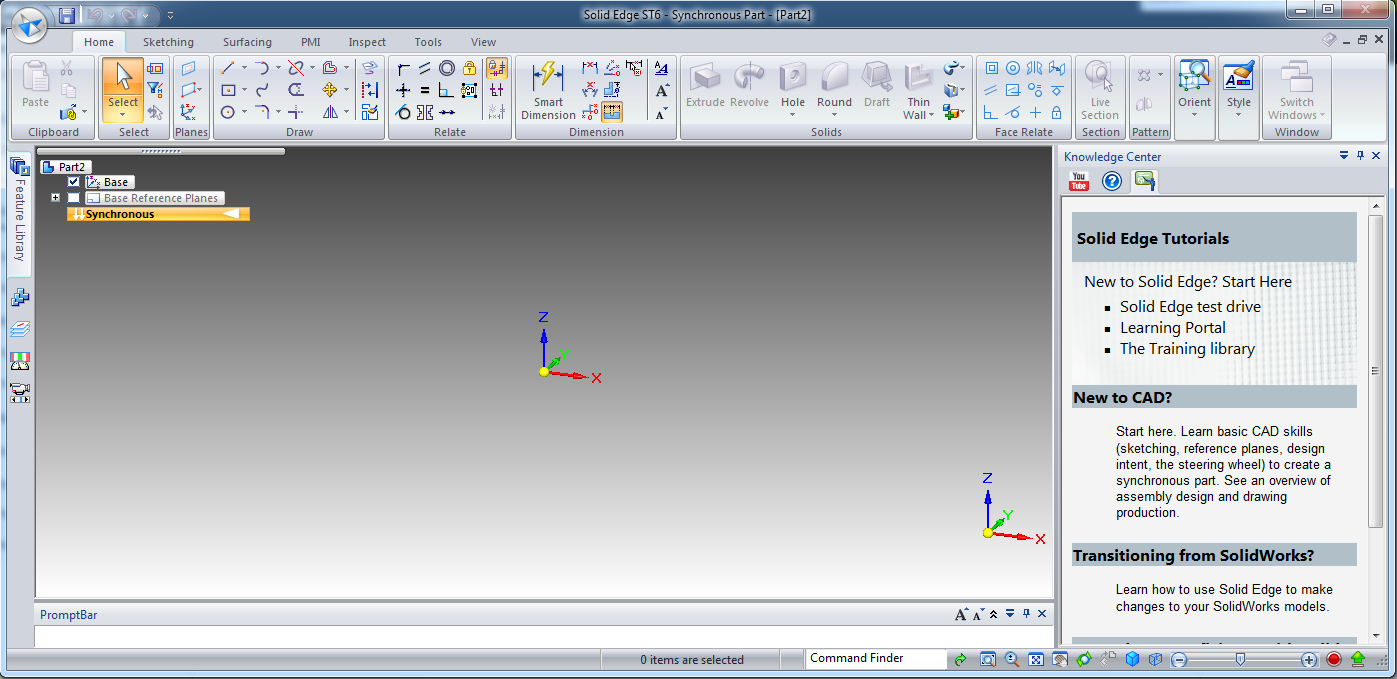The height and width of the screenshot is (679, 1397).
Task: Click the Synchronous bar in PathFinder
Action: (x=158, y=214)
